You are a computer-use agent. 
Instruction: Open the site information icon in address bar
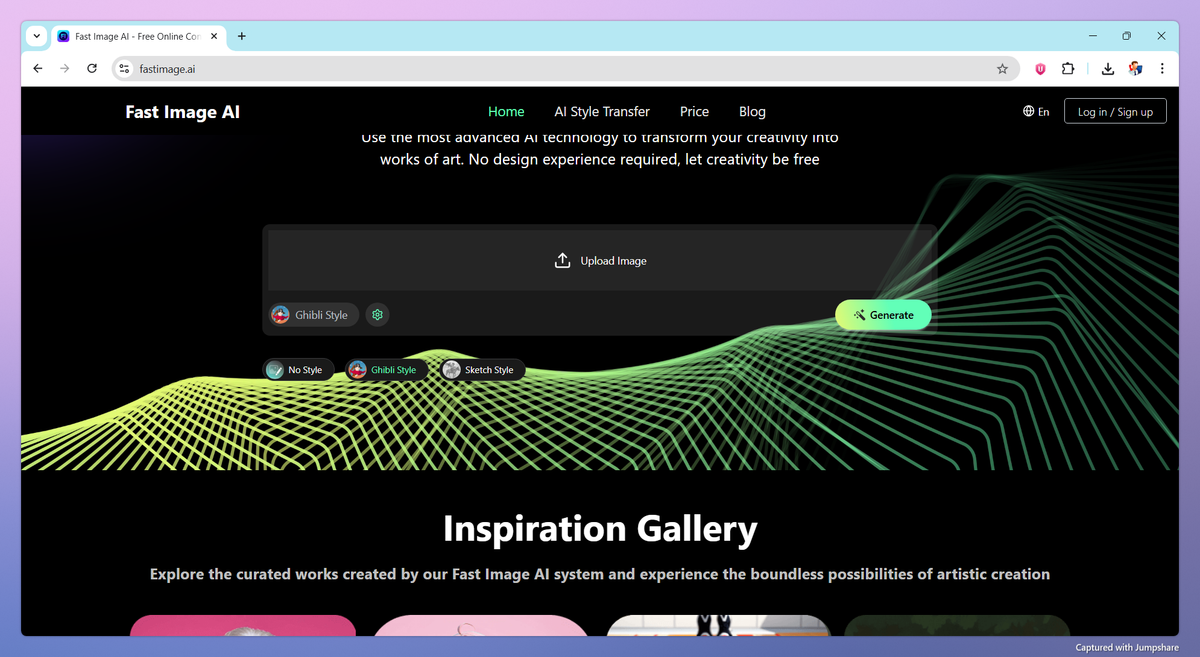point(124,69)
